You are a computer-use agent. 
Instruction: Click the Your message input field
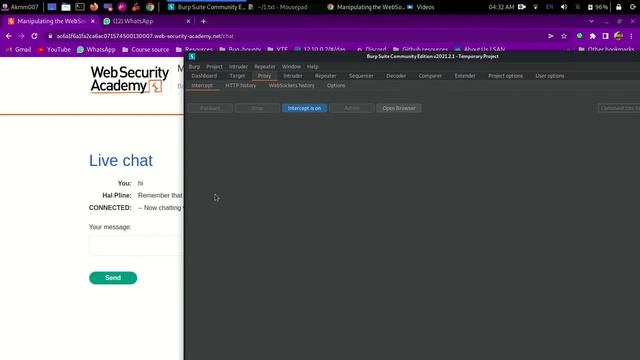click(x=136, y=246)
